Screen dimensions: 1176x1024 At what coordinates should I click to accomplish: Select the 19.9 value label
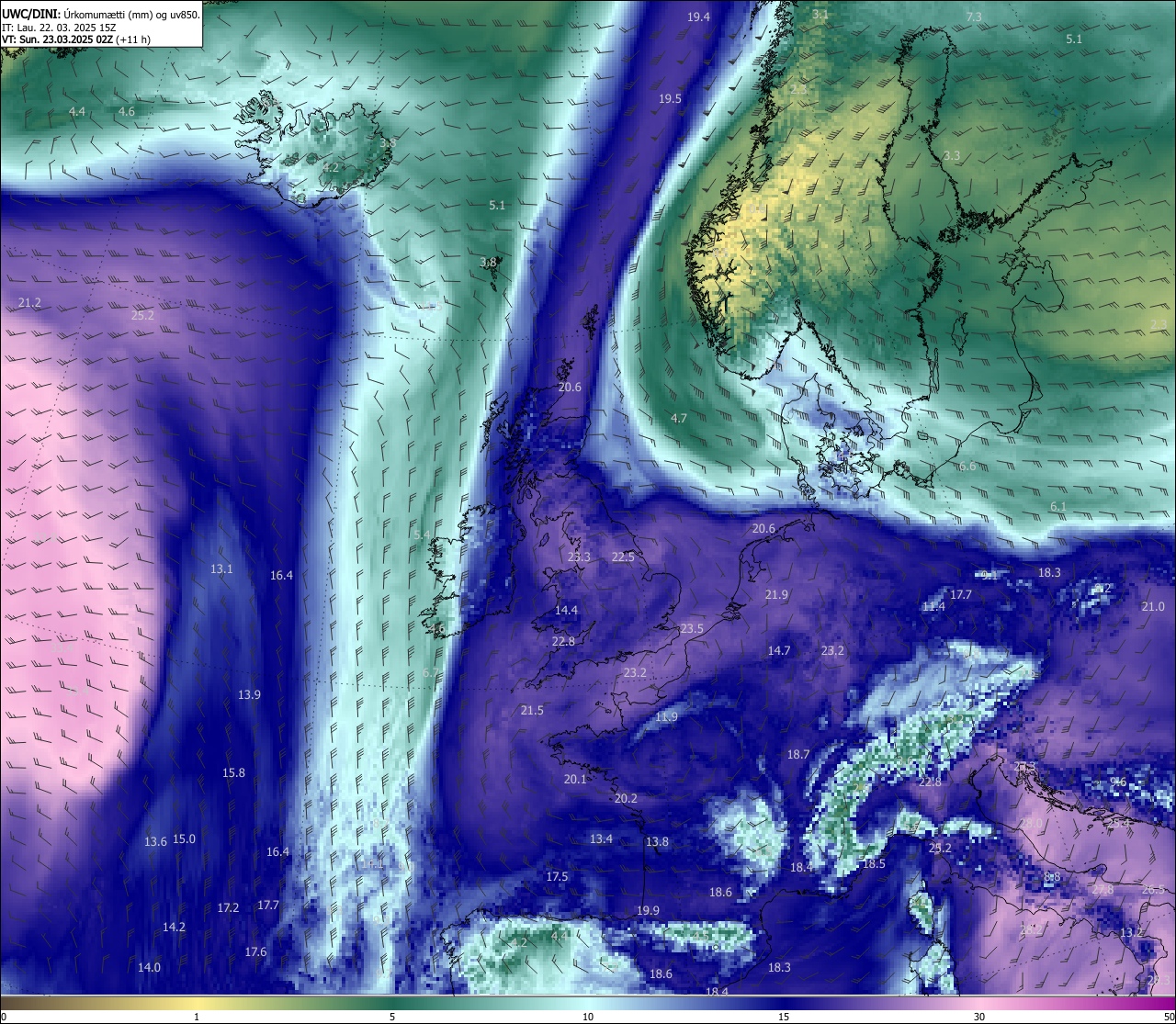(648, 911)
